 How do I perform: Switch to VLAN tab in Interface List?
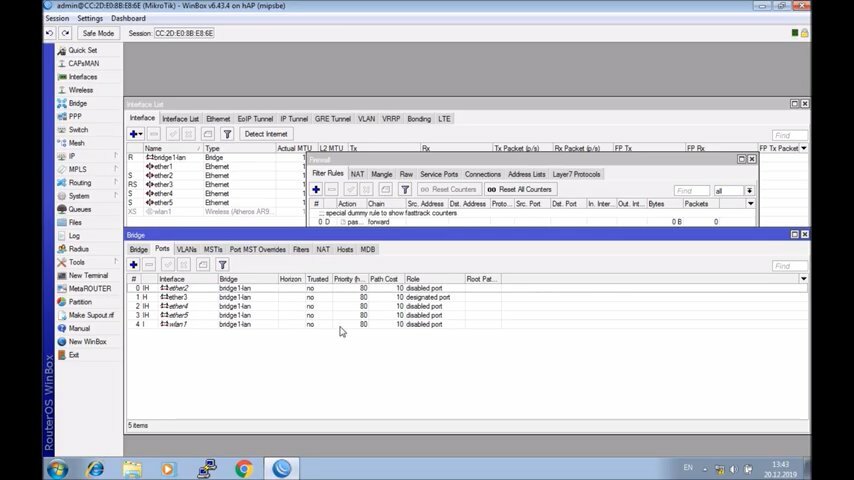coord(366,119)
